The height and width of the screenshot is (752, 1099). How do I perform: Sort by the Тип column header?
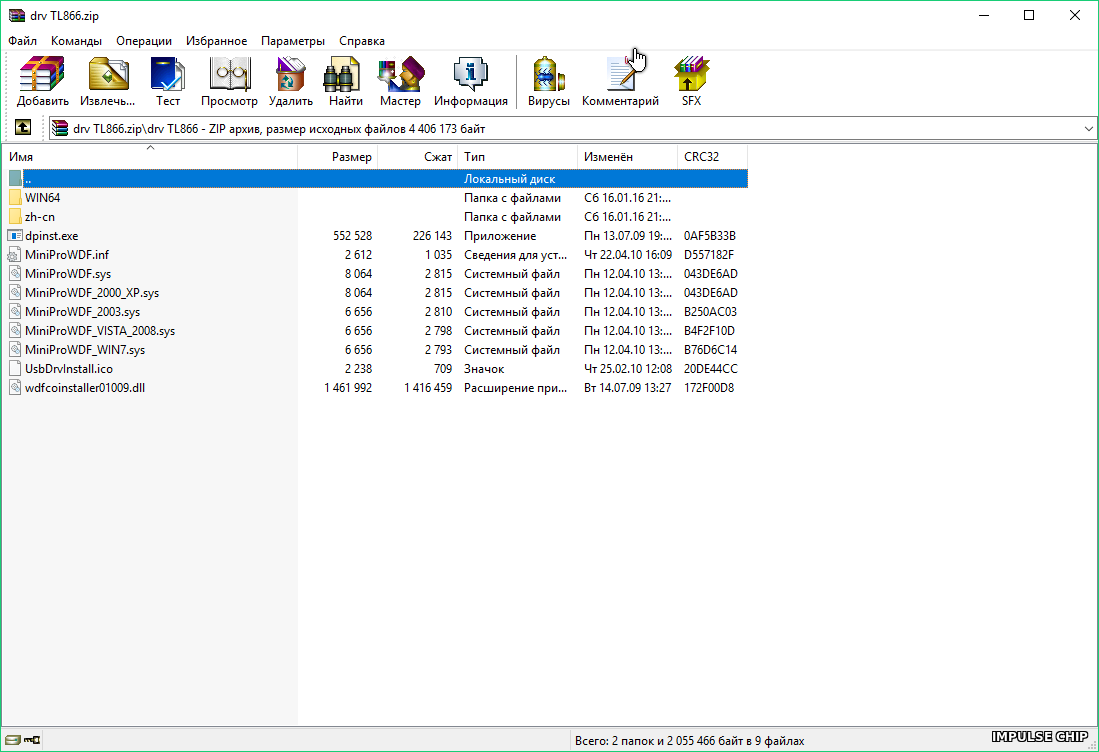tap(518, 156)
